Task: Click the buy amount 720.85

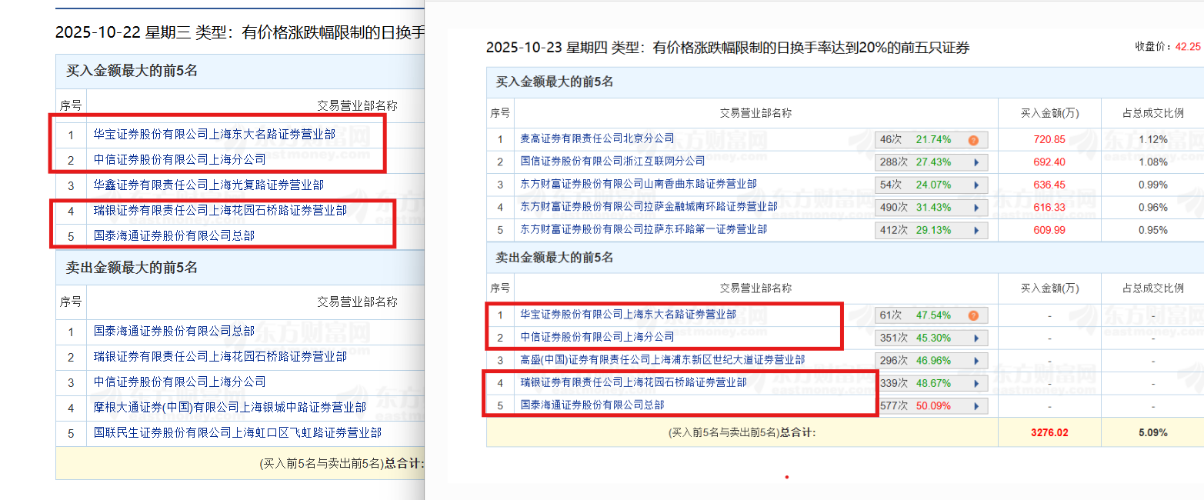Action: [x=1049, y=139]
